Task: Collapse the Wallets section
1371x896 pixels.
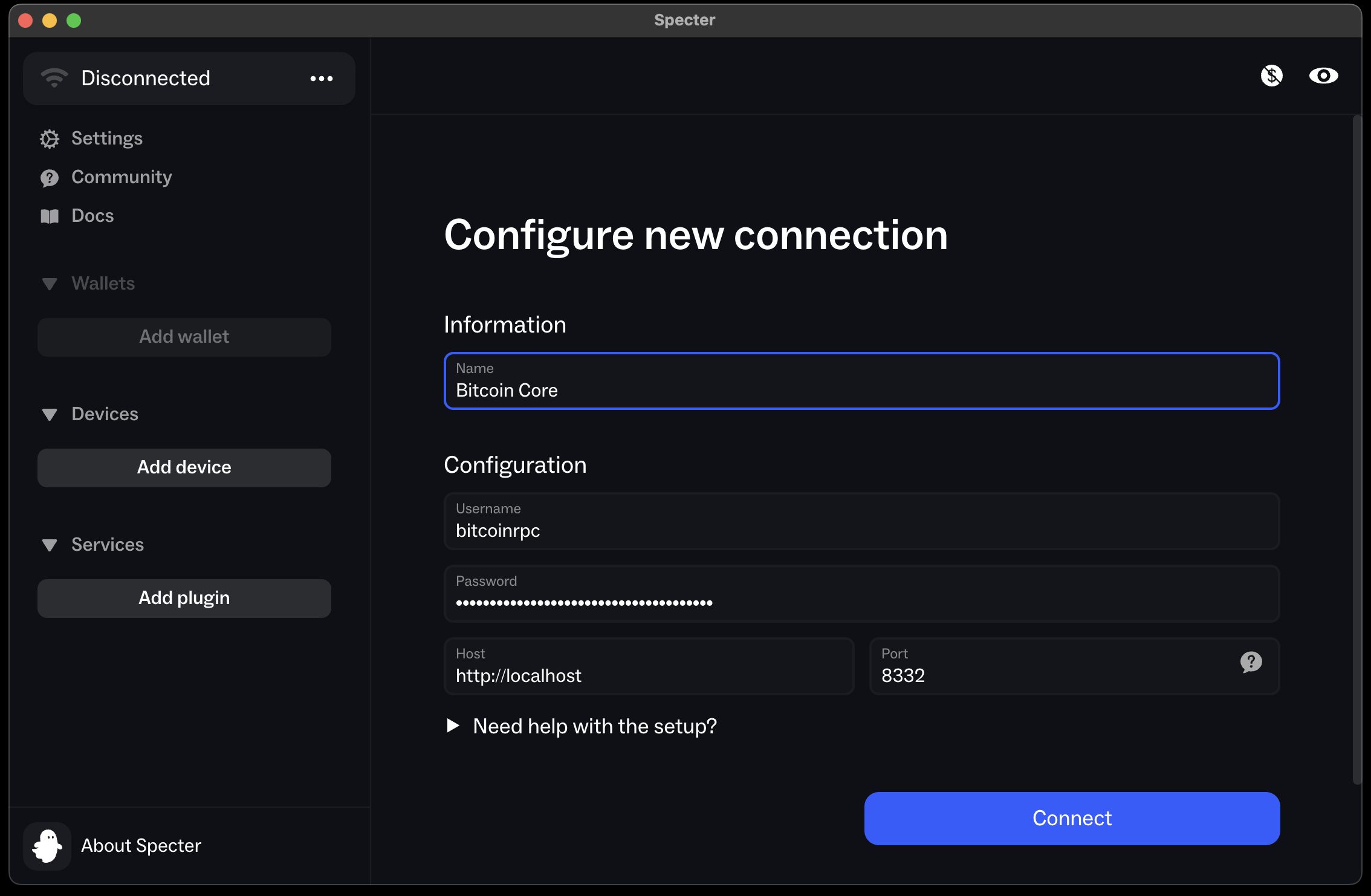Action: pyautogui.click(x=50, y=284)
